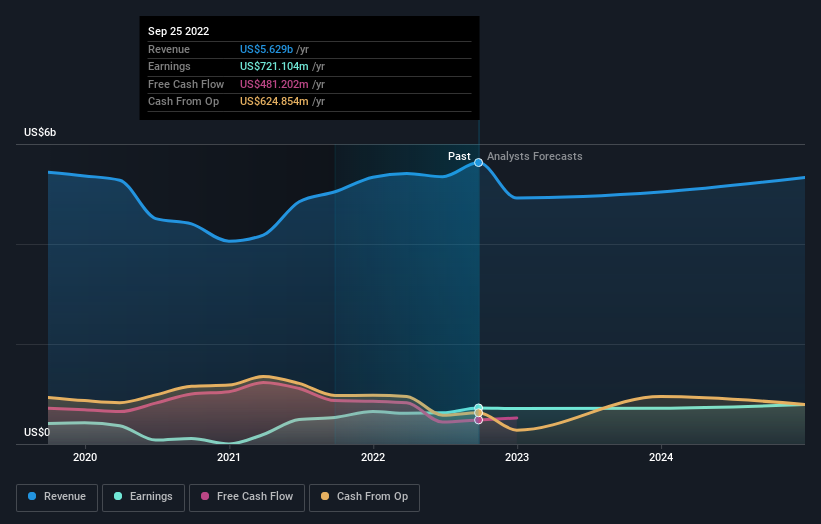Click the US$481.202m free cash flow value
The height and width of the screenshot is (524, 821).
274,84
